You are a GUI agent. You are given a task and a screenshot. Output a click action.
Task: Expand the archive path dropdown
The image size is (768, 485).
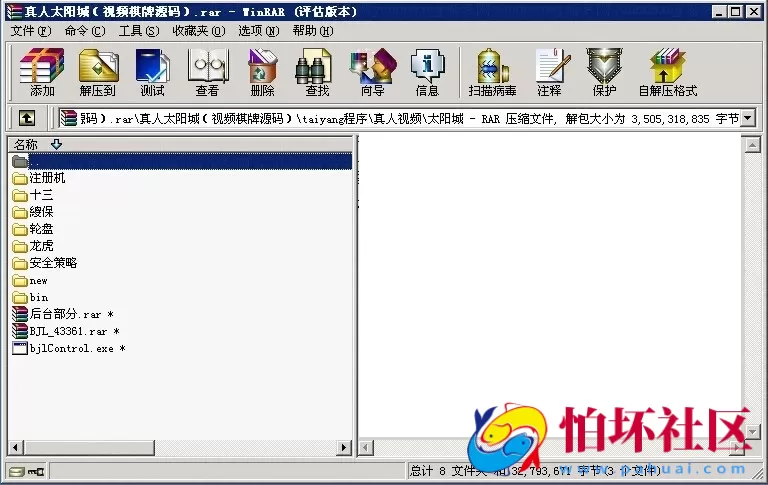click(748, 119)
